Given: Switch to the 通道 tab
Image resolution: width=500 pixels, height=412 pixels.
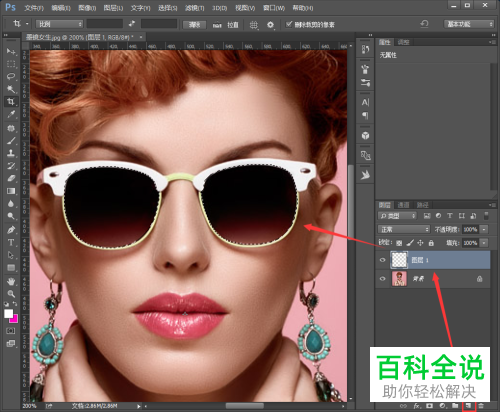Looking at the screenshot, I should click(x=403, y=205).
